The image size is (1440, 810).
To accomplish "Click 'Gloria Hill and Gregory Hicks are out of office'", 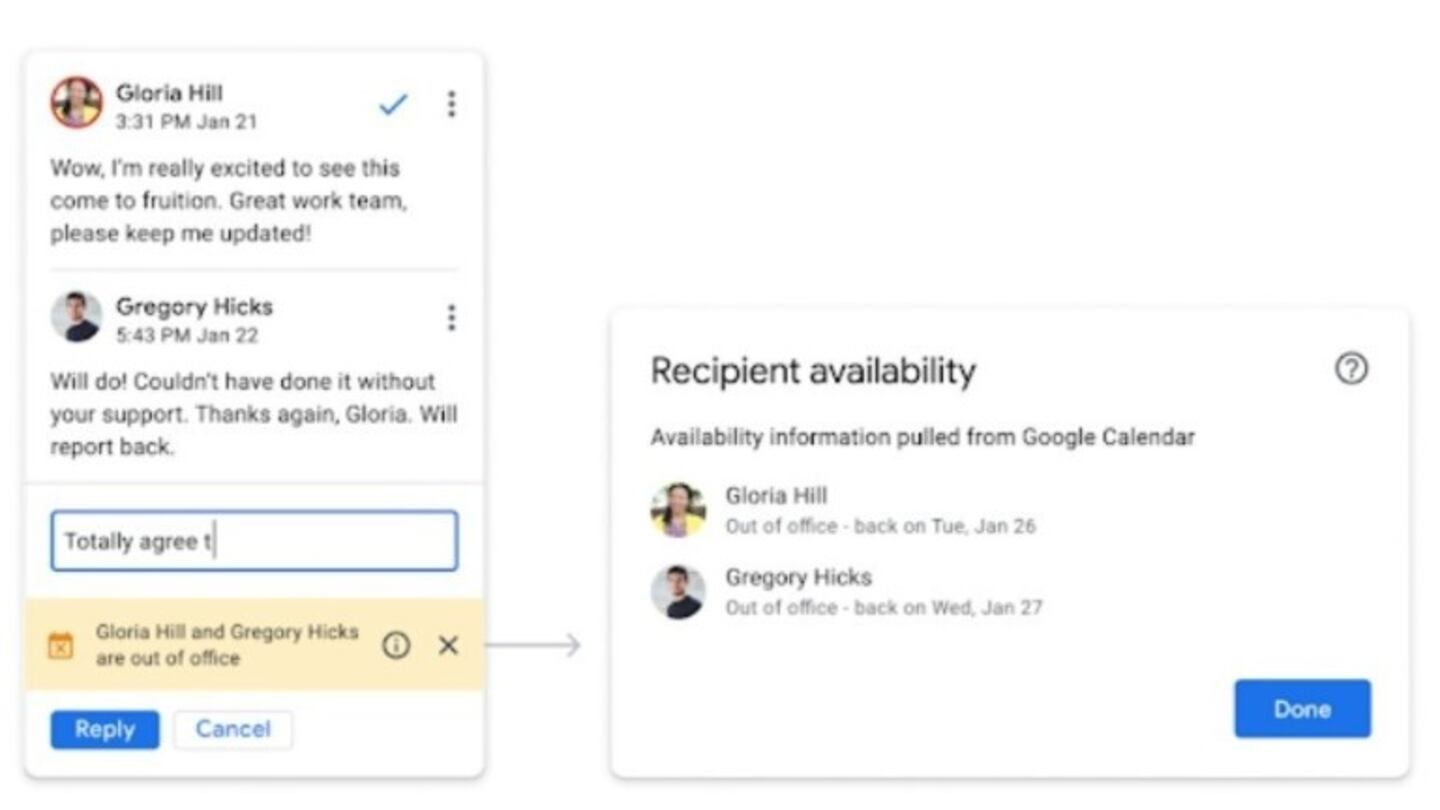I will pos(227,645).
